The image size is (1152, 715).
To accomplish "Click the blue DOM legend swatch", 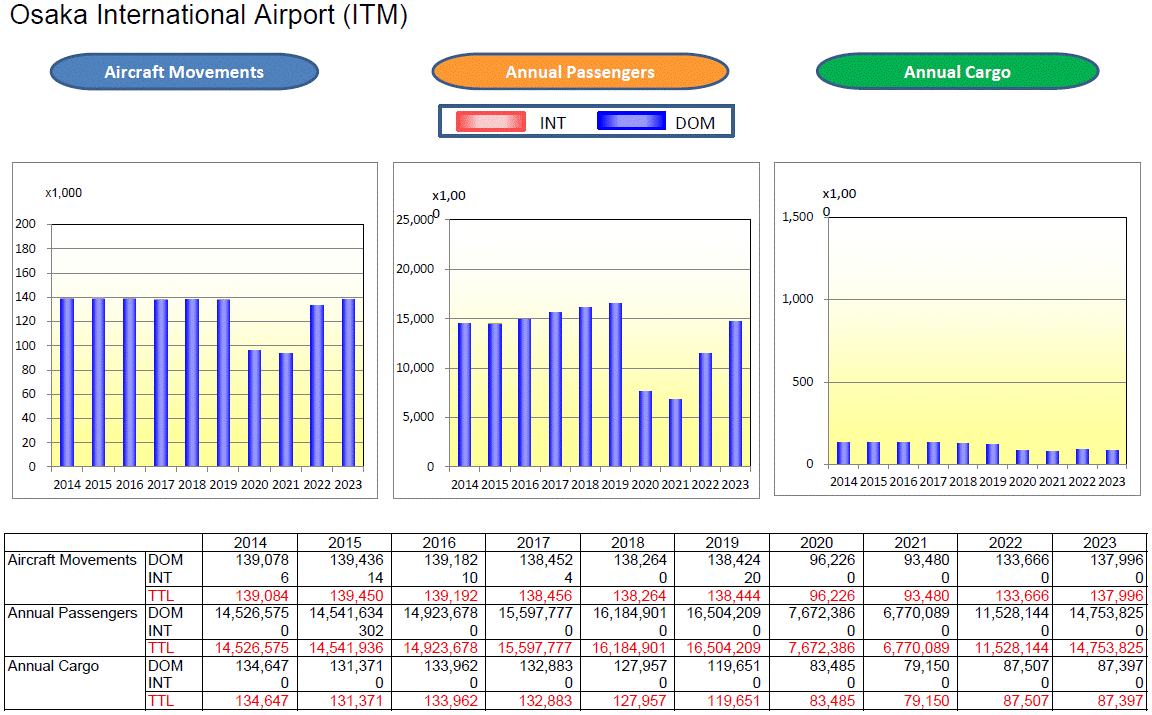I will coord(631,121).
